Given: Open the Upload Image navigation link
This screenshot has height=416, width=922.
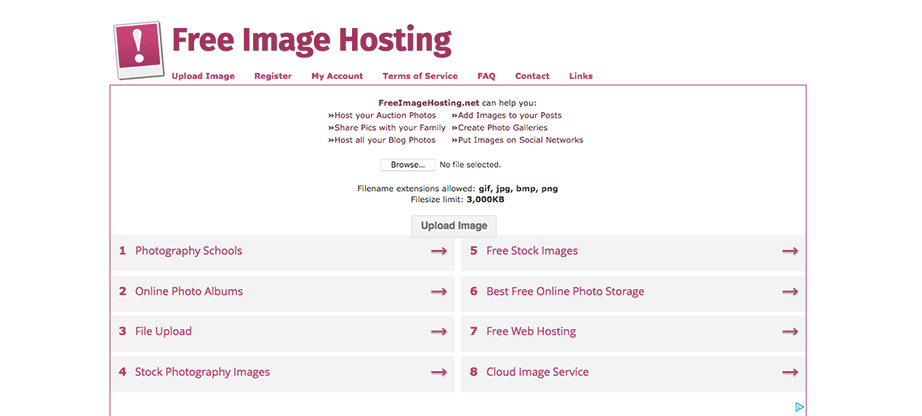Looking at the screenshot, I should click(x=203, y=76).
